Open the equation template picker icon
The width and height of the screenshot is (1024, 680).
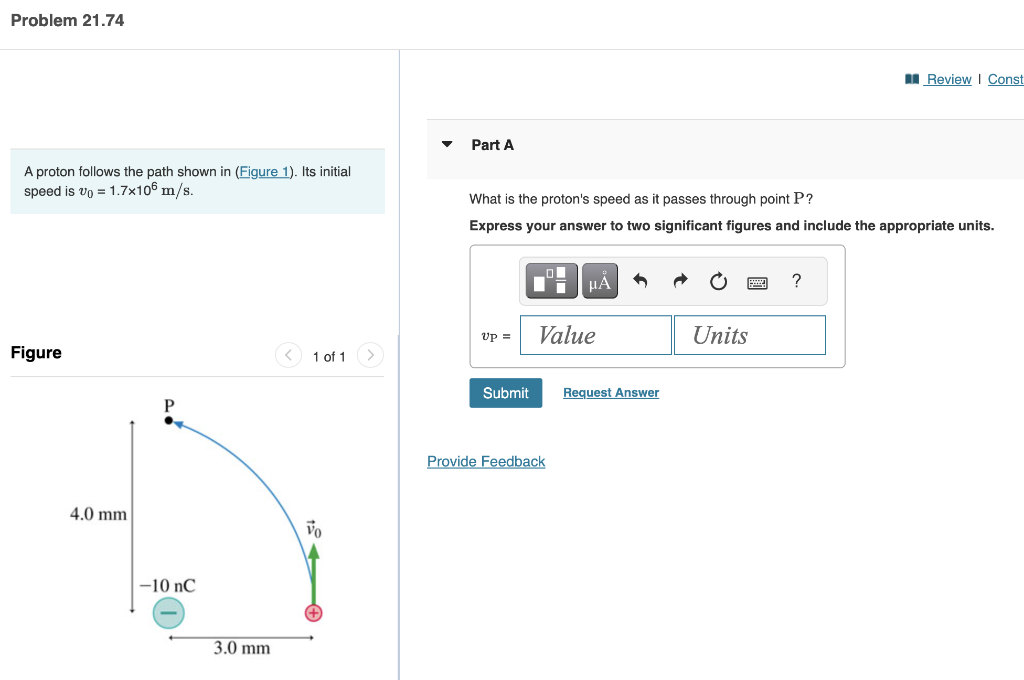(x=549, y=281)
